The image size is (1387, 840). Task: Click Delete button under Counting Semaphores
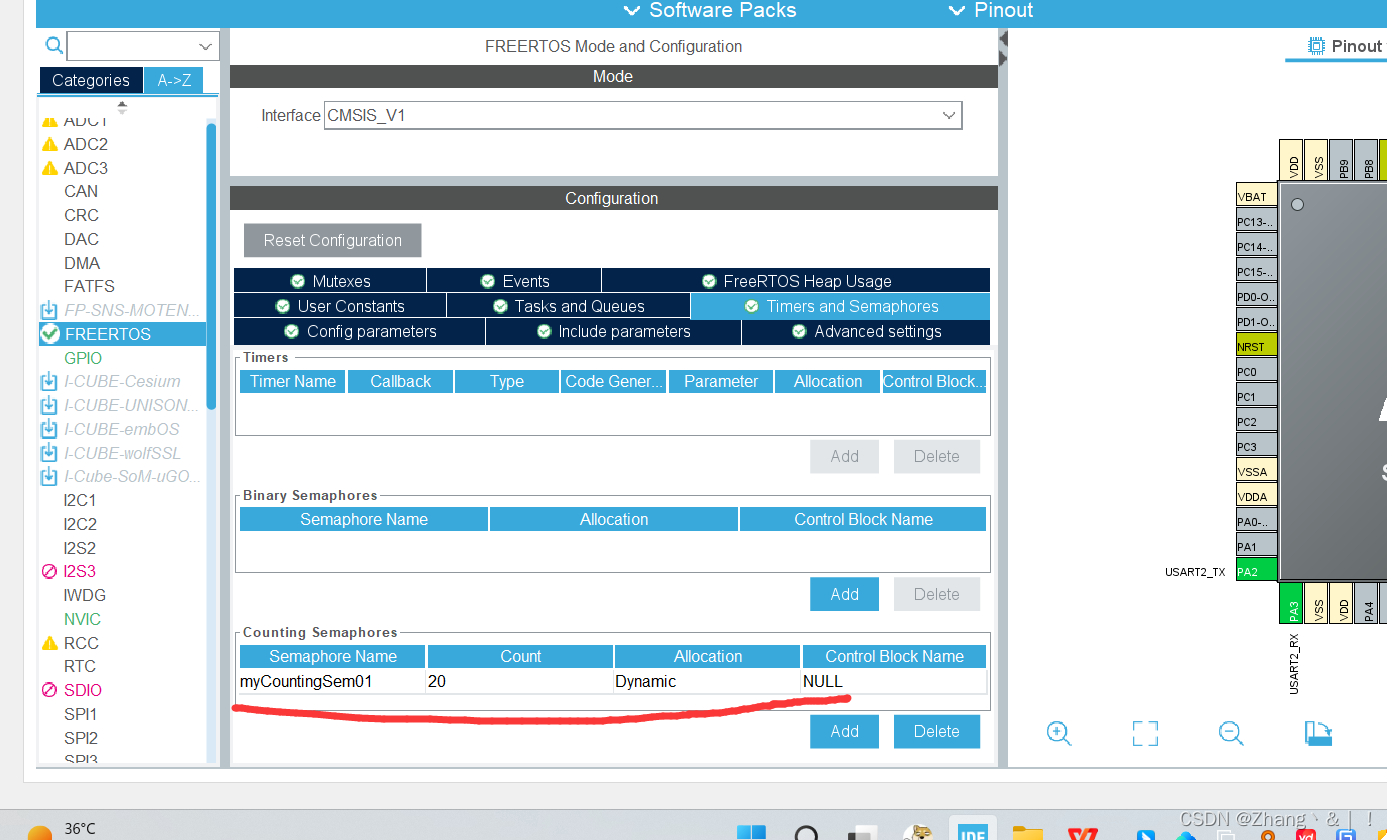click(936, 731)
